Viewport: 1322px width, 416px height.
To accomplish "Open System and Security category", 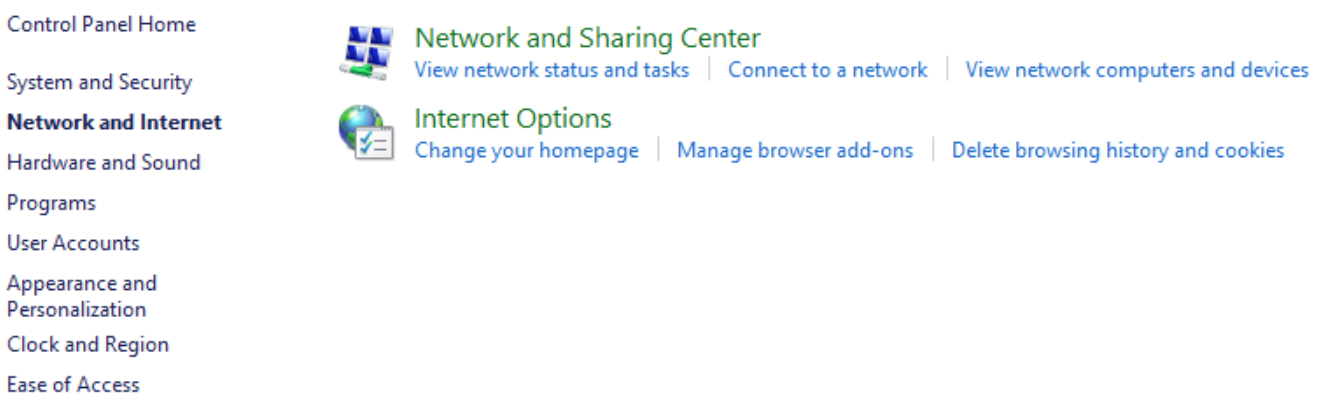I will [x=99, y=82].
